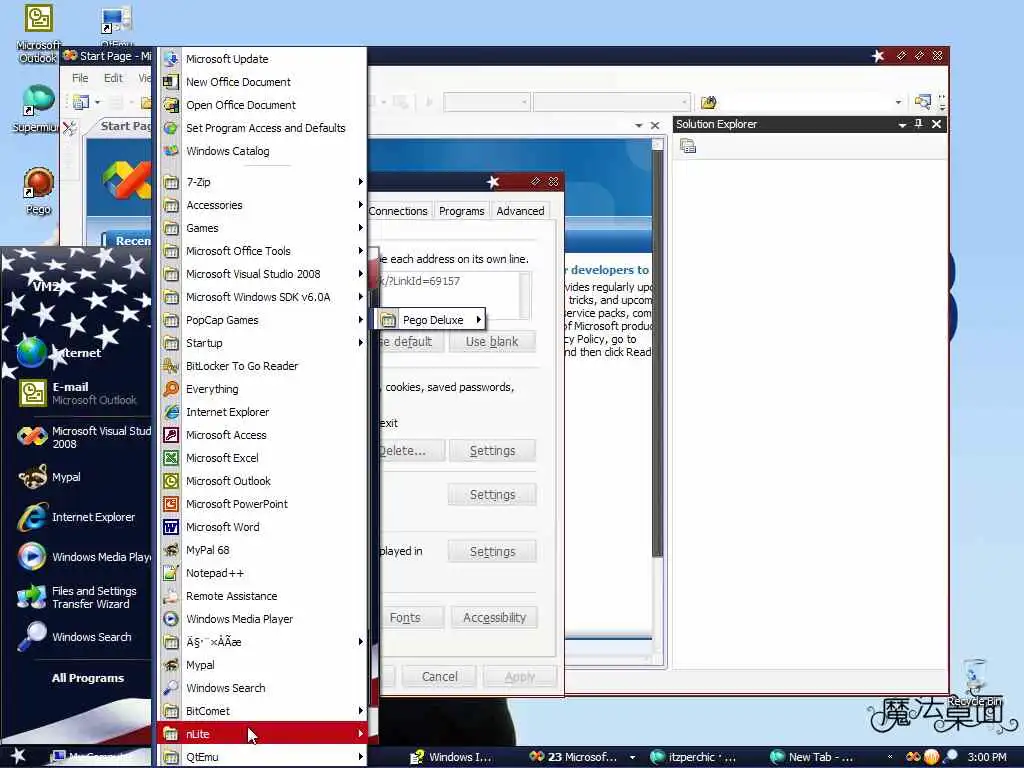The image size is (1024, 768).
Task: Click New Office Document icon
Action: tap(170, 82)
